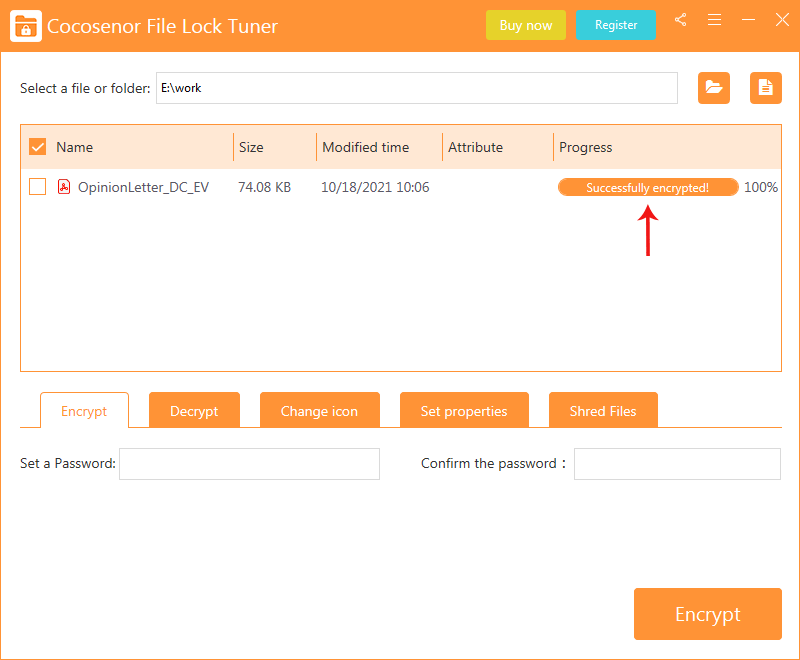Image resolution: width=800 pixels, height=660 pixels.
Task: Click the PDF icon of OpinionLetter_DC_EV
Action: [64, 187]
